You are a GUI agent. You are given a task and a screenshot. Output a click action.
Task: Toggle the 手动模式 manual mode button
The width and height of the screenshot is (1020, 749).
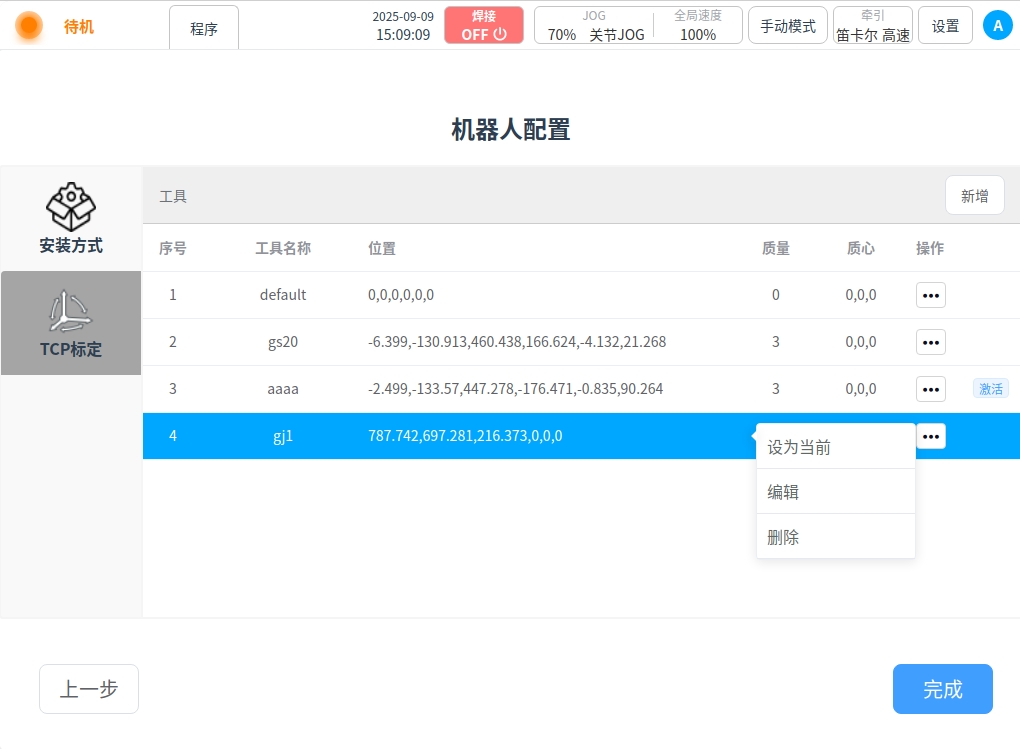tap(787, 26)
